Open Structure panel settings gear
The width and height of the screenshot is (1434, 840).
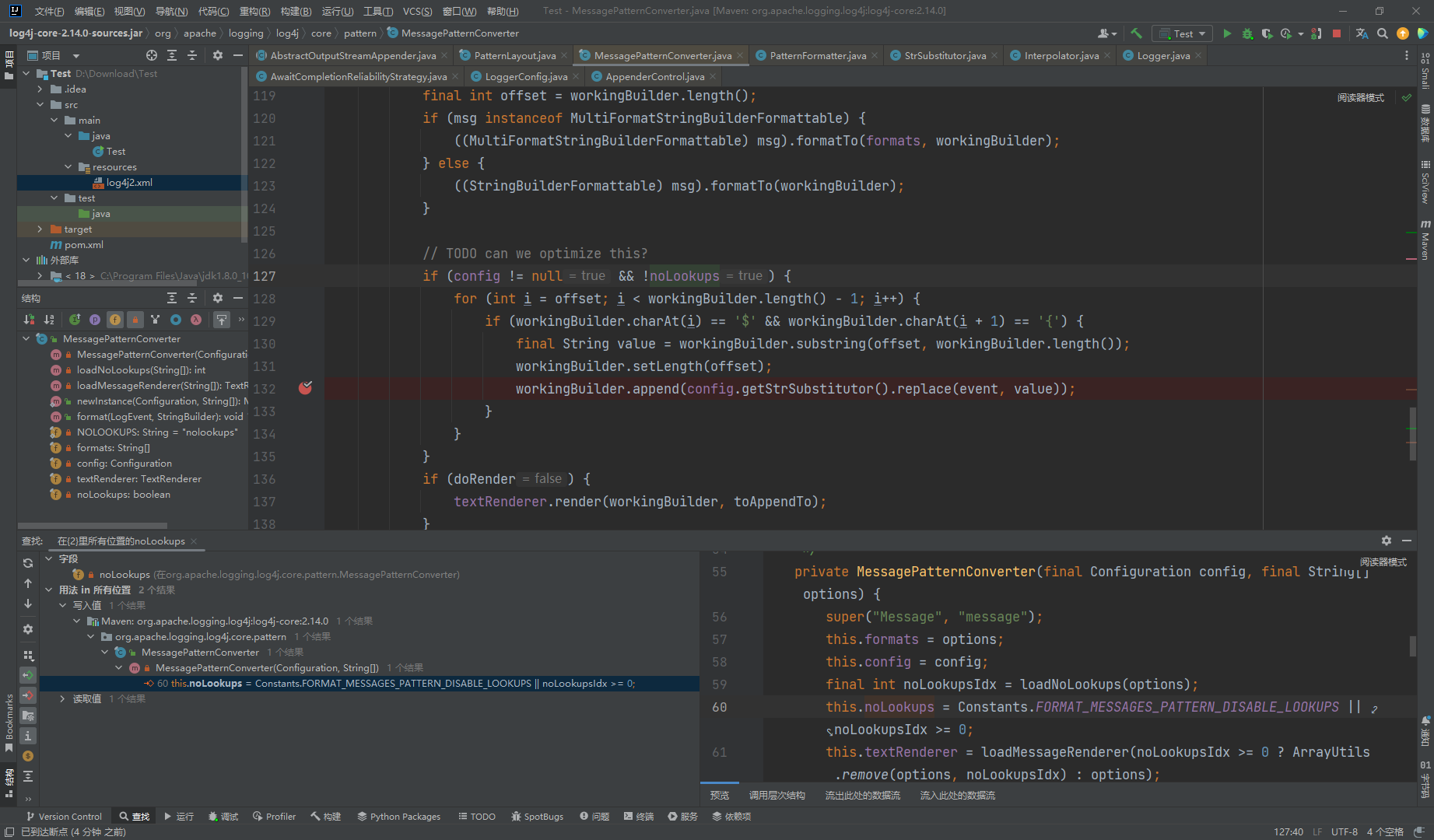point(218,298)
